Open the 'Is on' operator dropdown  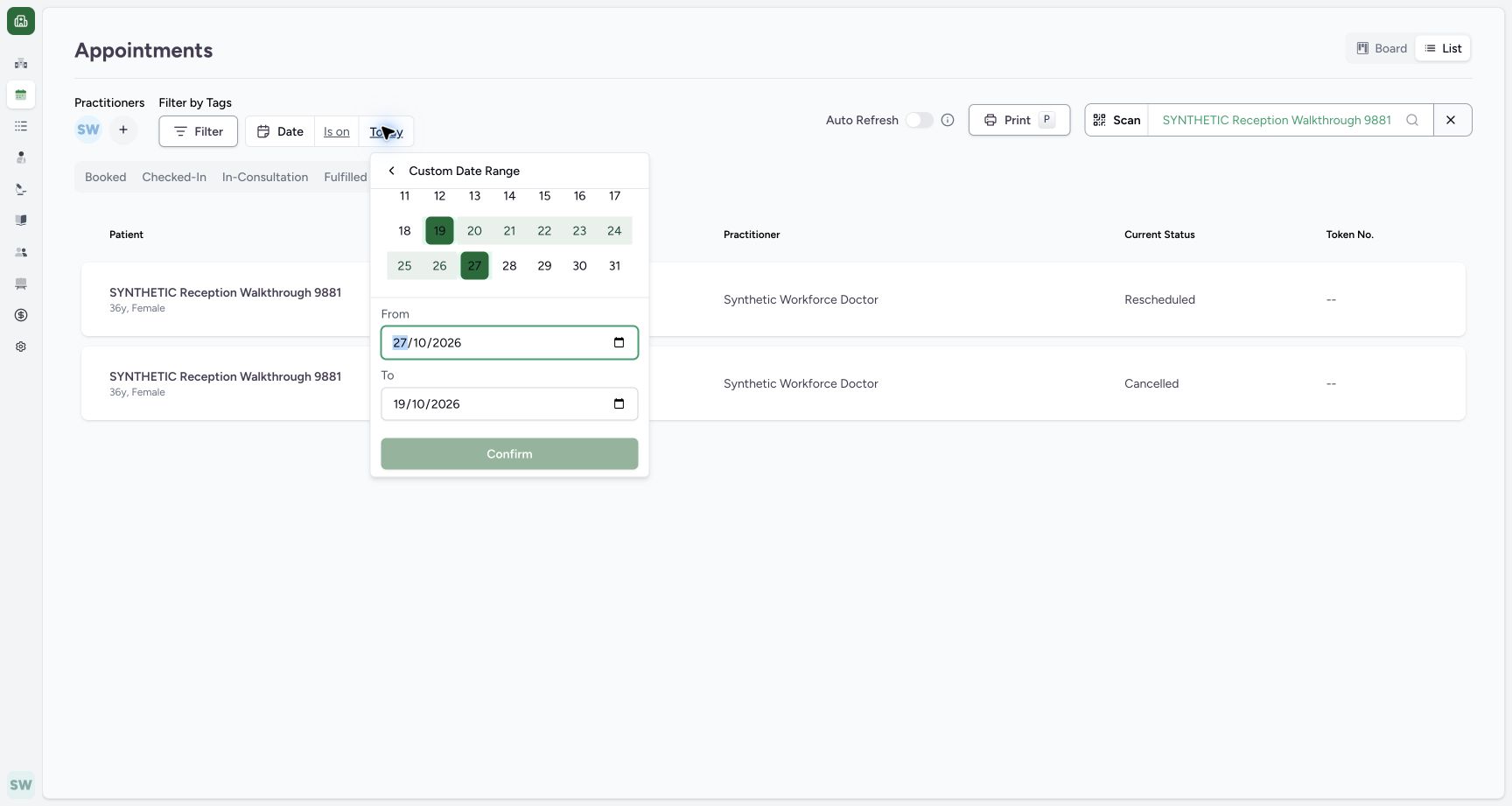point(337,131)
